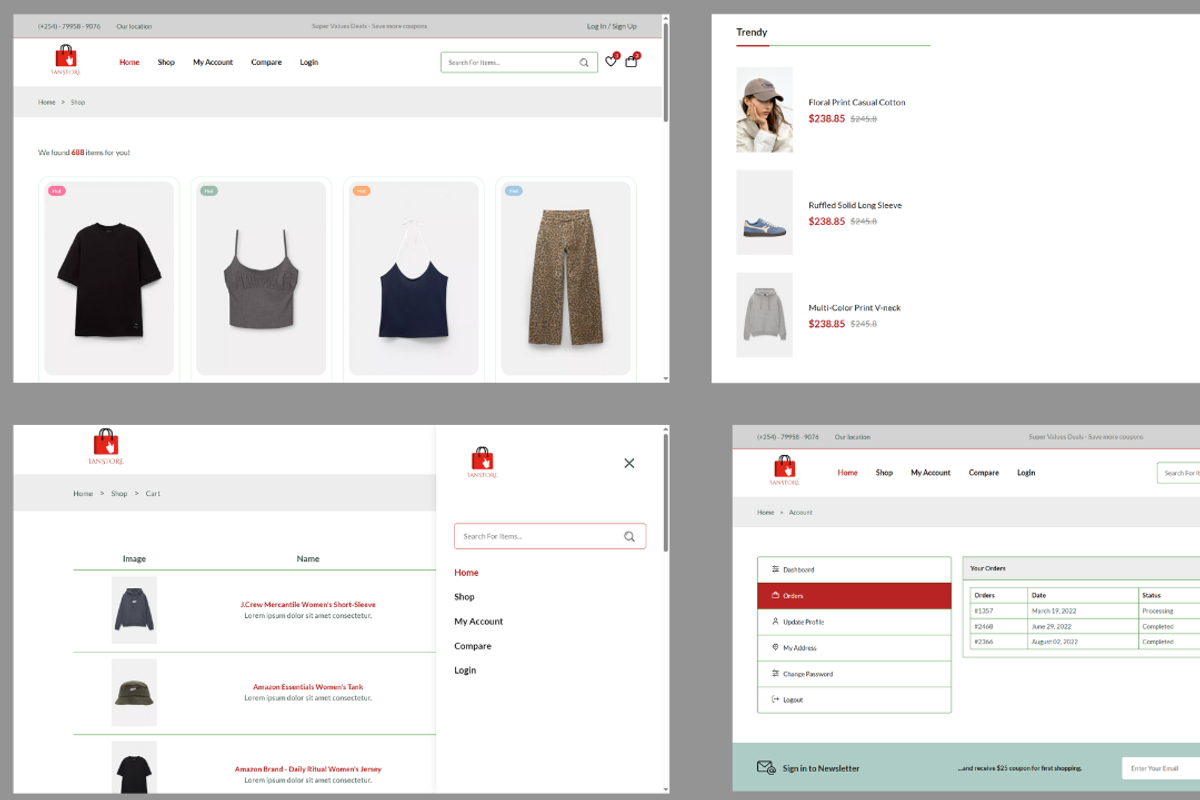Viewport: 1200px width, 800px height.
Task: Click the Logout arrow icon
Action: (x=775, y=699)
